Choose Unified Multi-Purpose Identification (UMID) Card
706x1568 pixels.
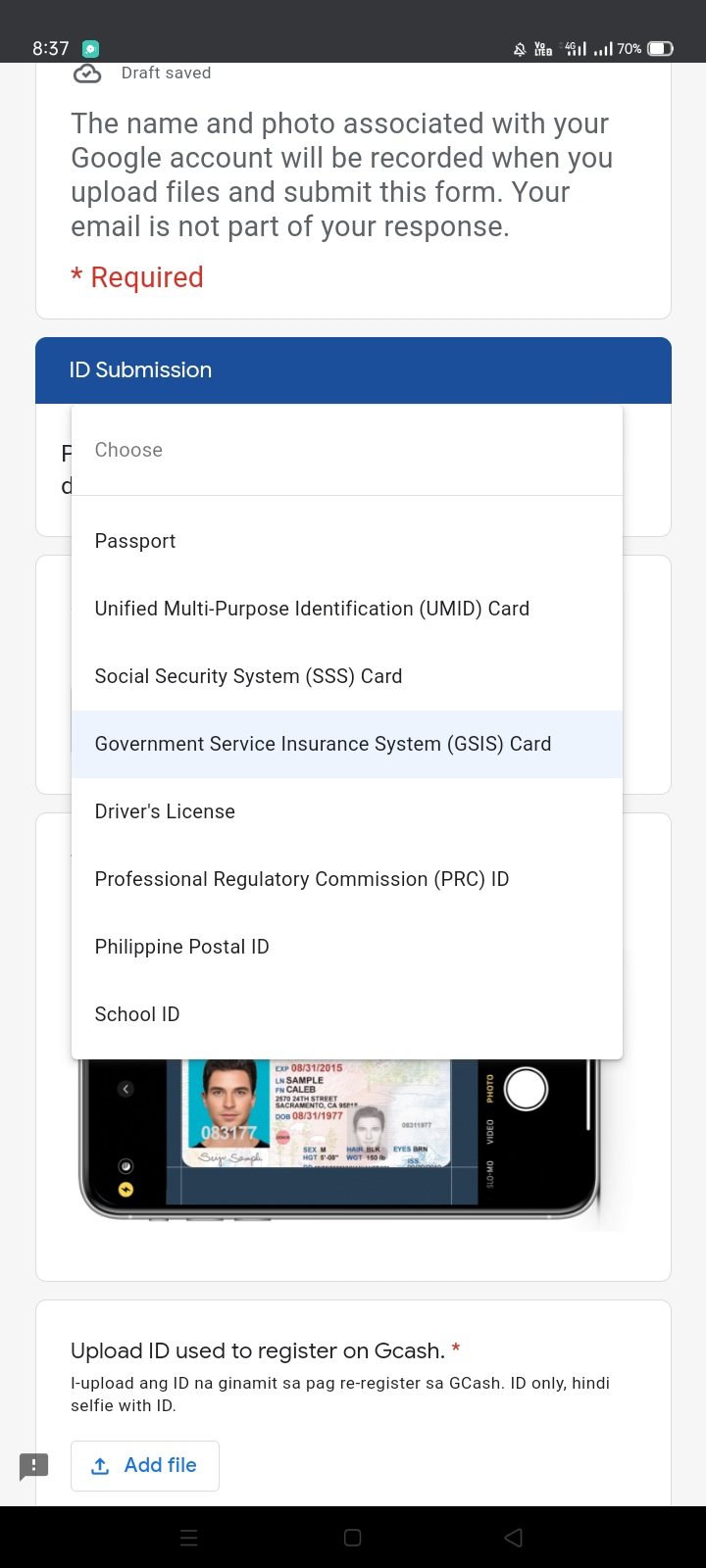click(312, 609)
